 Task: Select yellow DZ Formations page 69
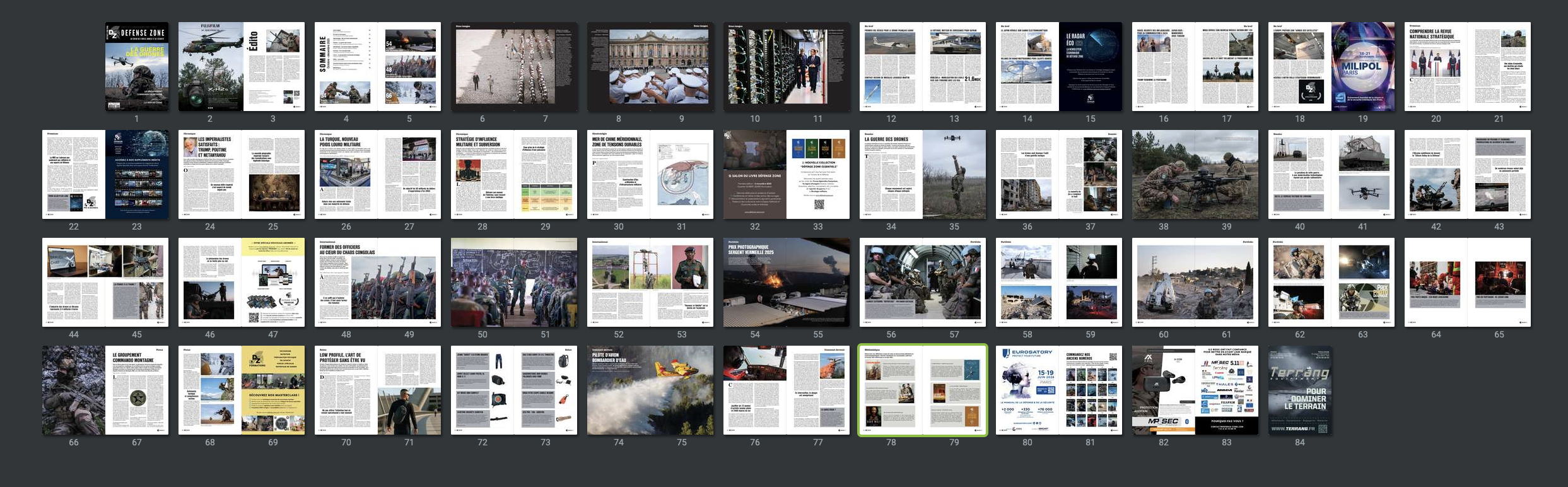pyautogui.click(x=273, y=390)
